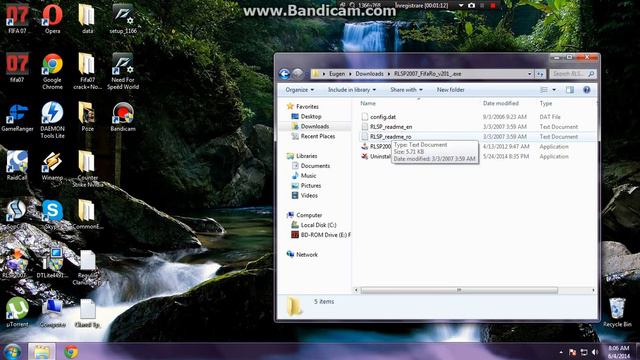The width and height of the screenshot is (640, 360).
Task: Sort by the Type column header
Action: pos(546,104)
